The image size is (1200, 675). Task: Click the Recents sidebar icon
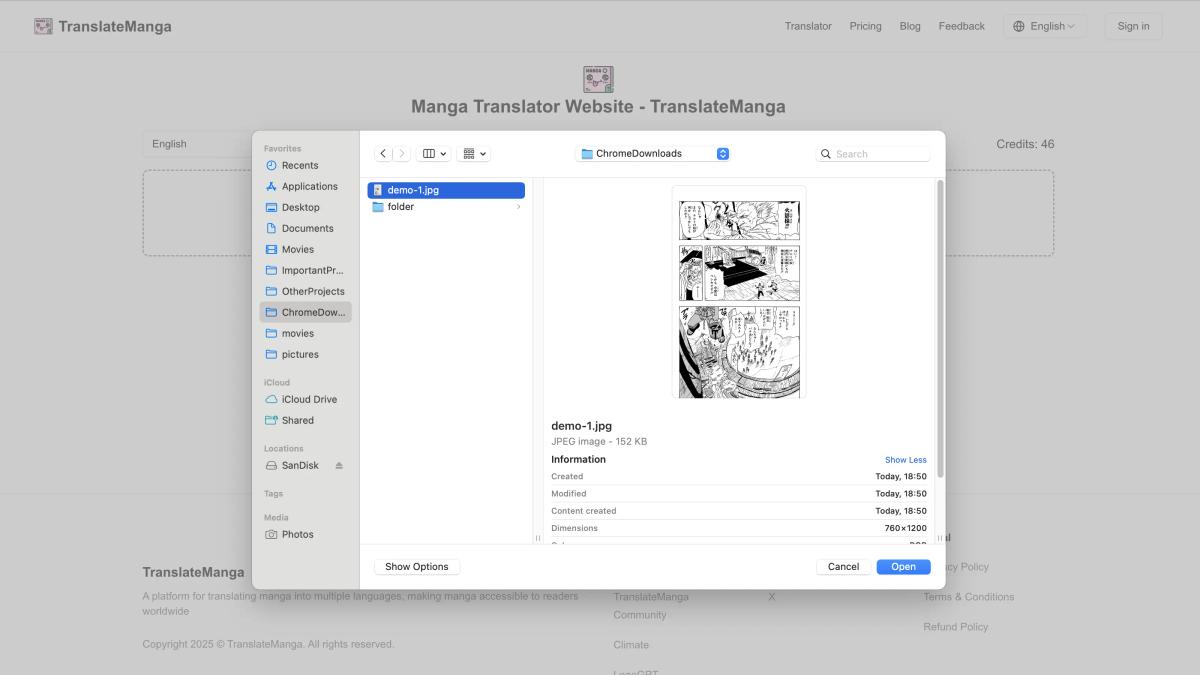click(x=271, y=166)
